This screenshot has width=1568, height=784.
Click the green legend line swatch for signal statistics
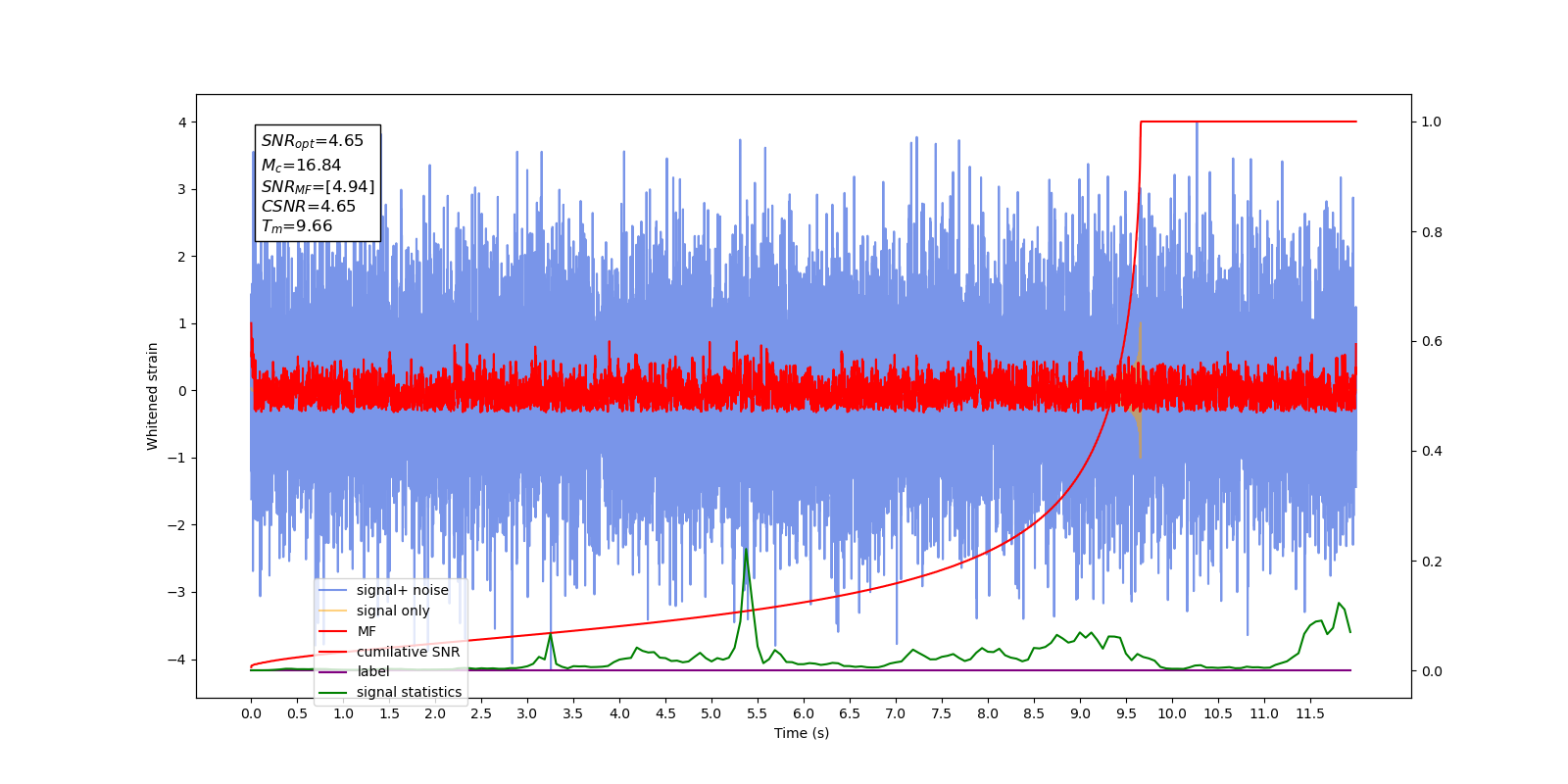click(333, 692)
